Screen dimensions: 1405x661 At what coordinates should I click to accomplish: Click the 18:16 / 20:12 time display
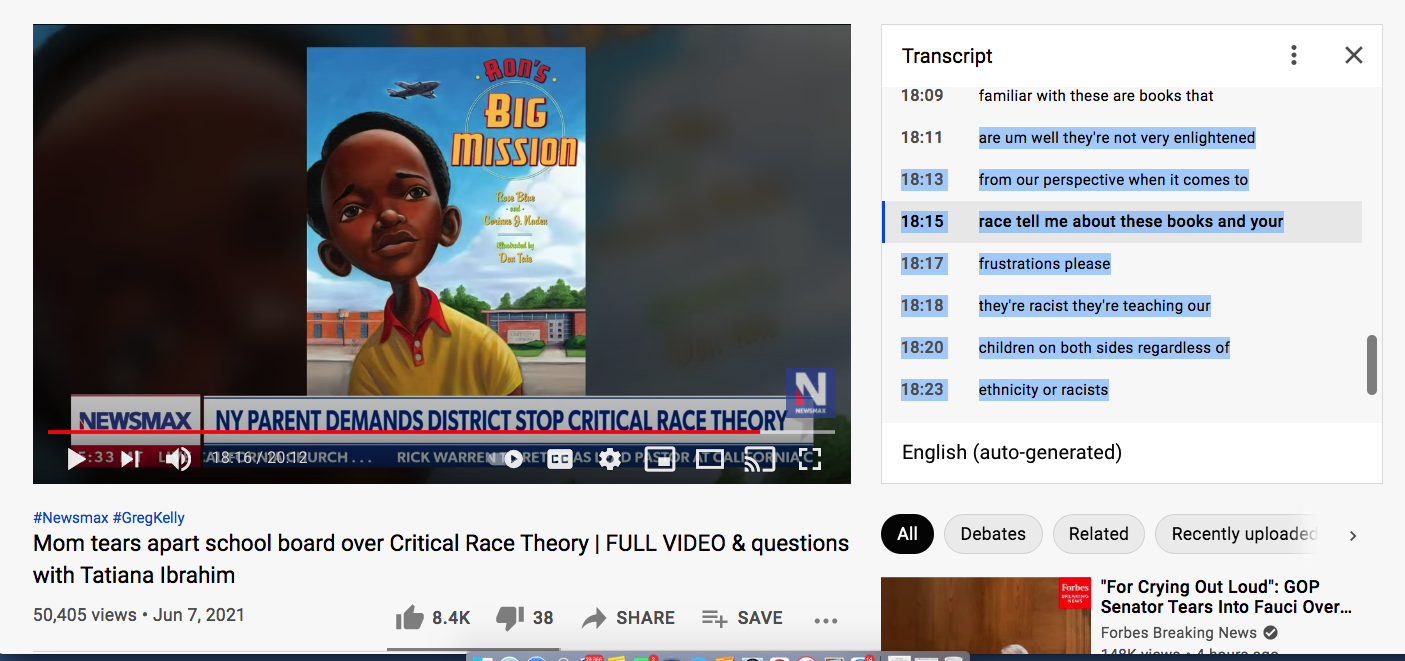pyautogui.click(x=258, y=458)
